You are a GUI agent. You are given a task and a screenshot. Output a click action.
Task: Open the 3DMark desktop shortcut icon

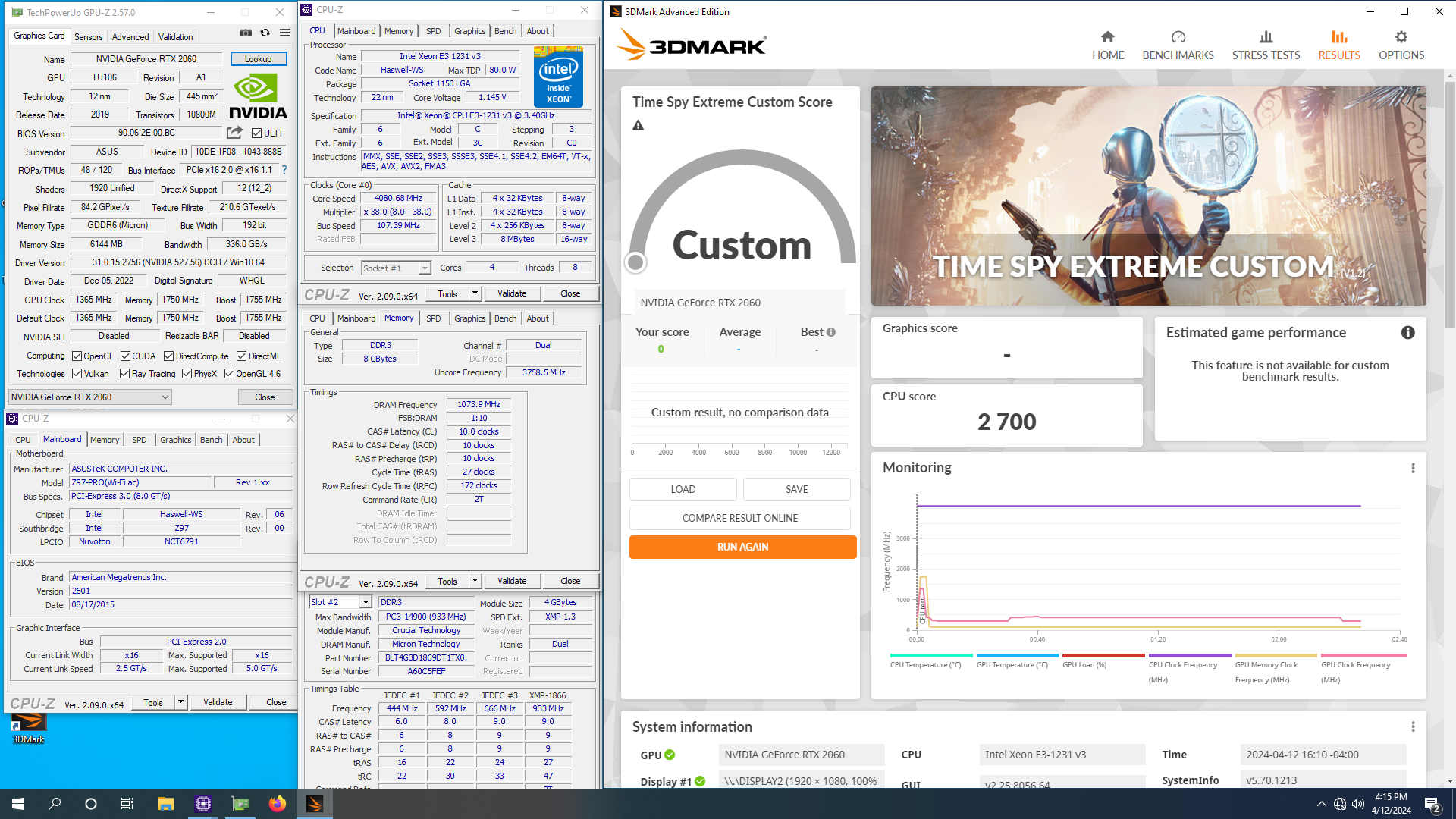(x=28, y=728)
